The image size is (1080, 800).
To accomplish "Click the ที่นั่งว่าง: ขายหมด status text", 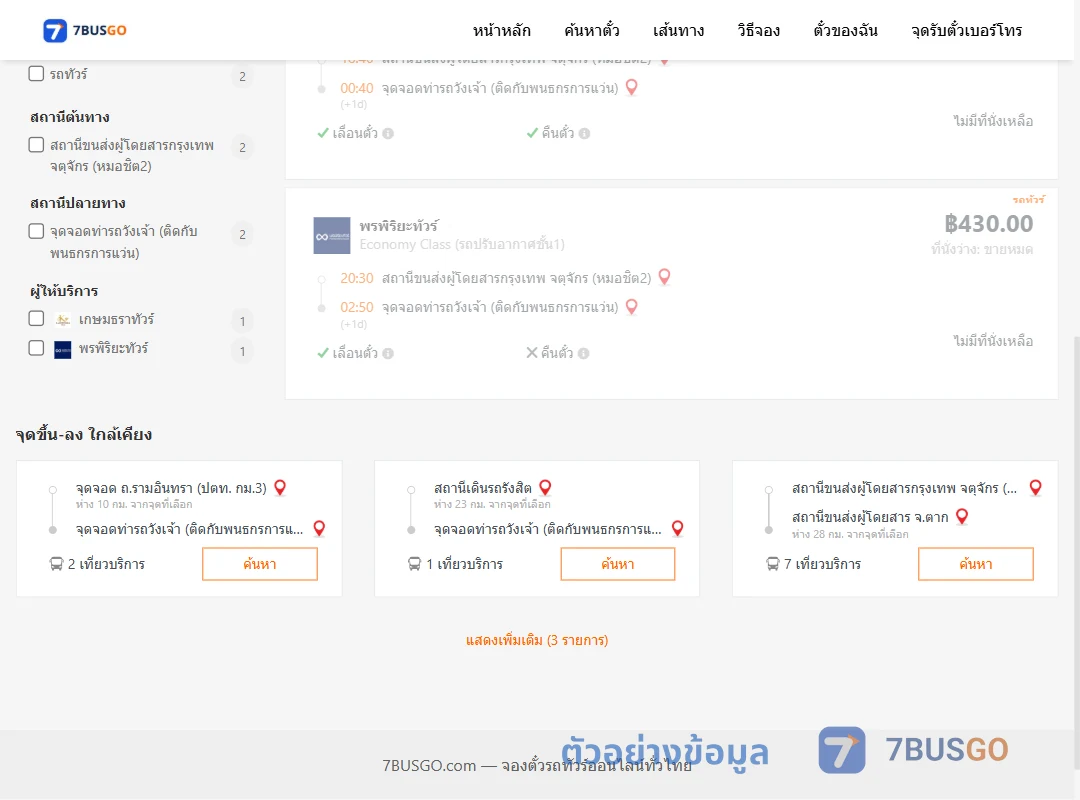I will point(982,249).
